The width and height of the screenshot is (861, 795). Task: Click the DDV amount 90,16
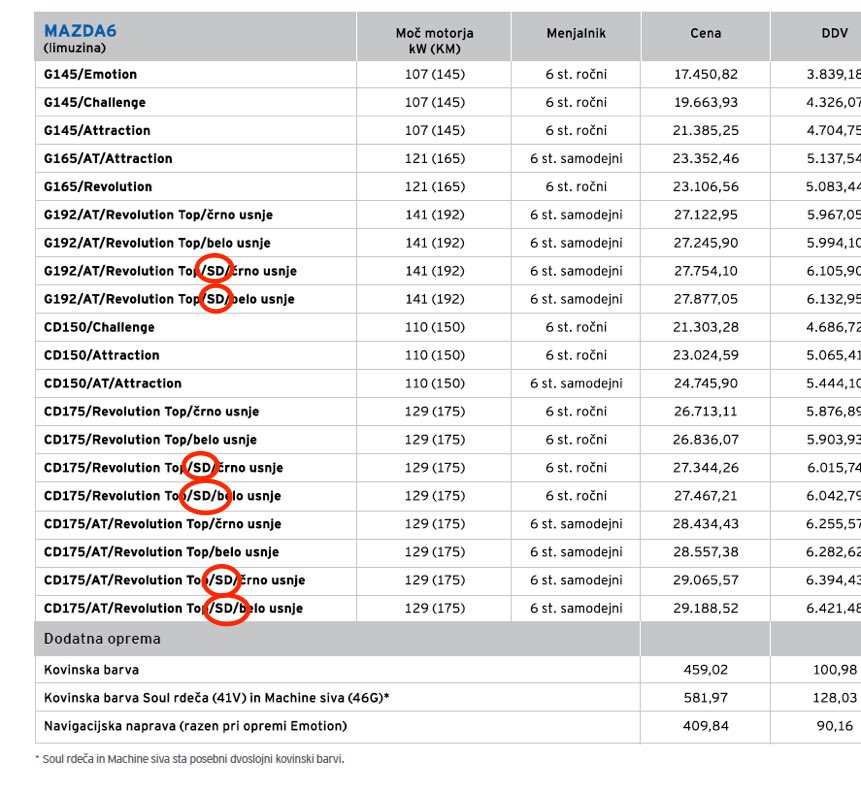(835, 726)
